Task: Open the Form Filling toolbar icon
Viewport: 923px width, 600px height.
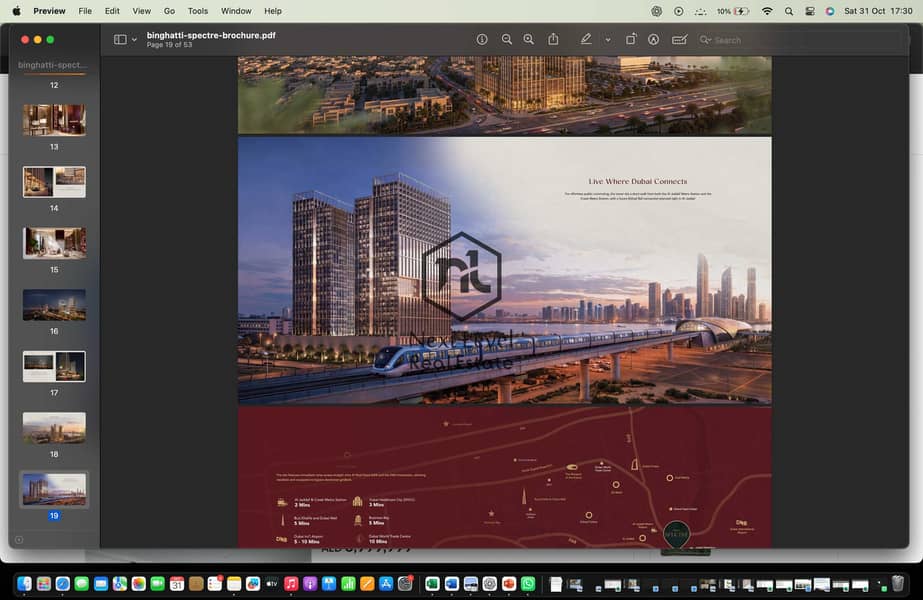Action: pos(679,39)
